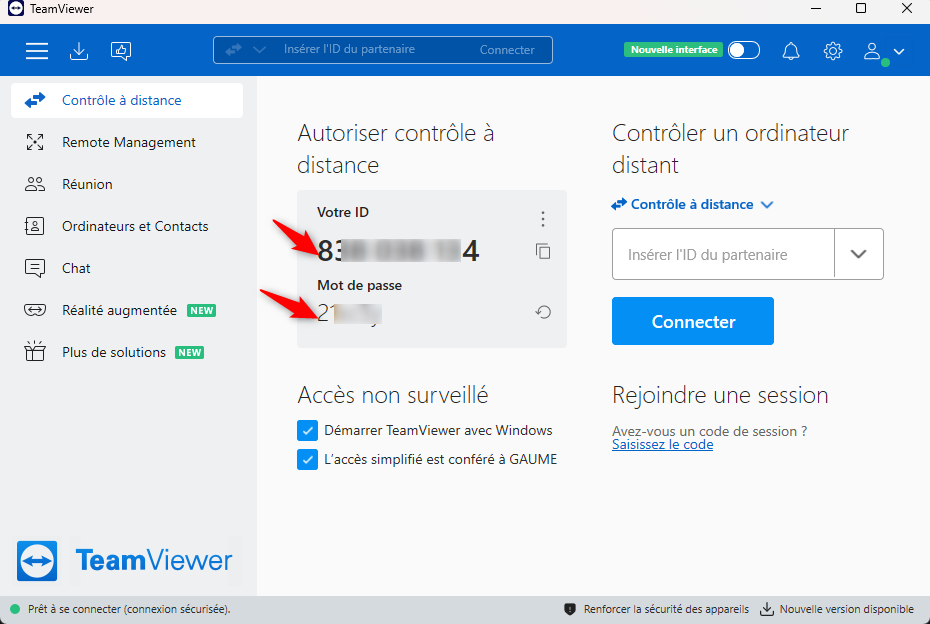Click the download icon in header
Viewport: 930px width, 624px height.
click(x=79, y=51)
